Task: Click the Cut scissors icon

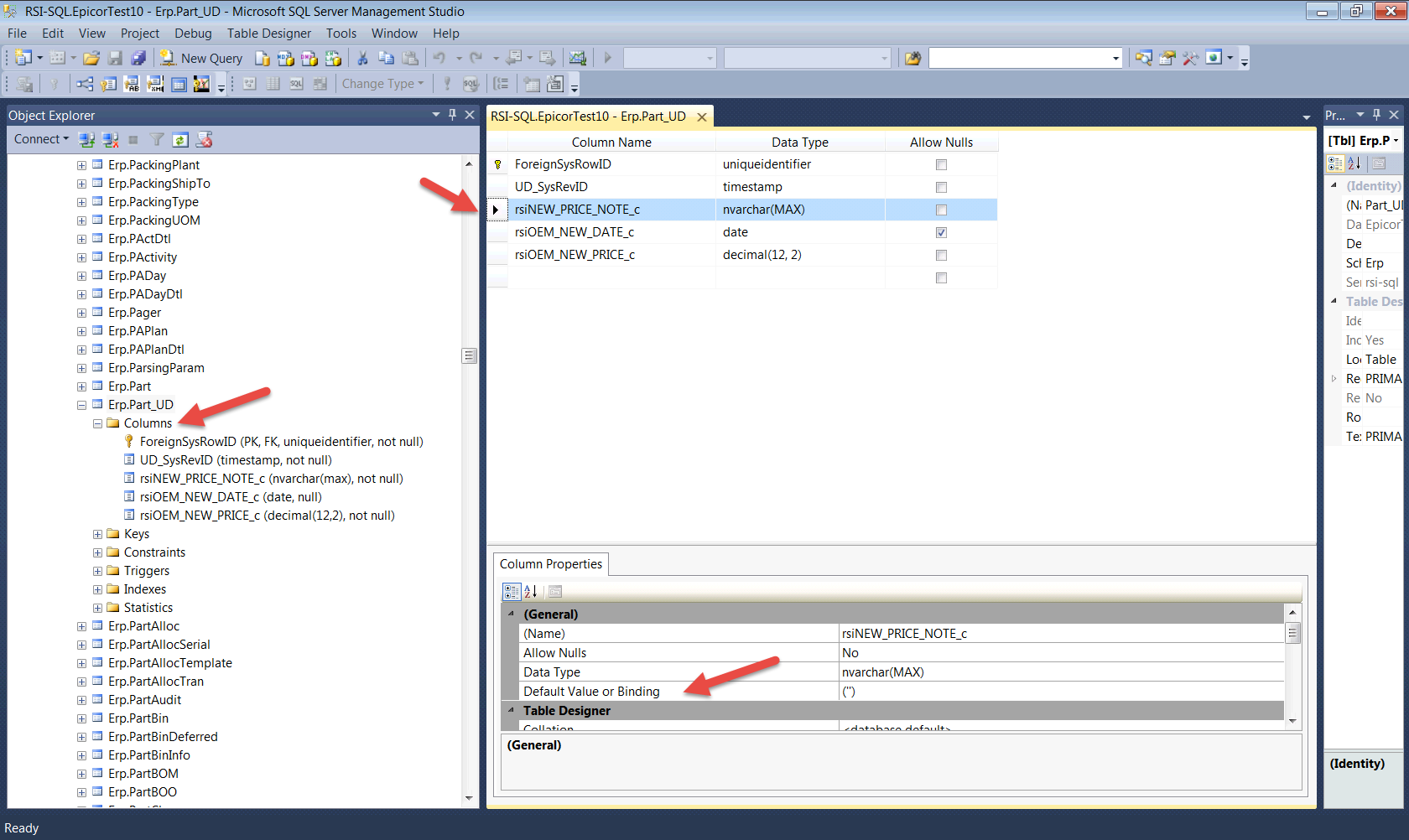Action: pos(362,58)
